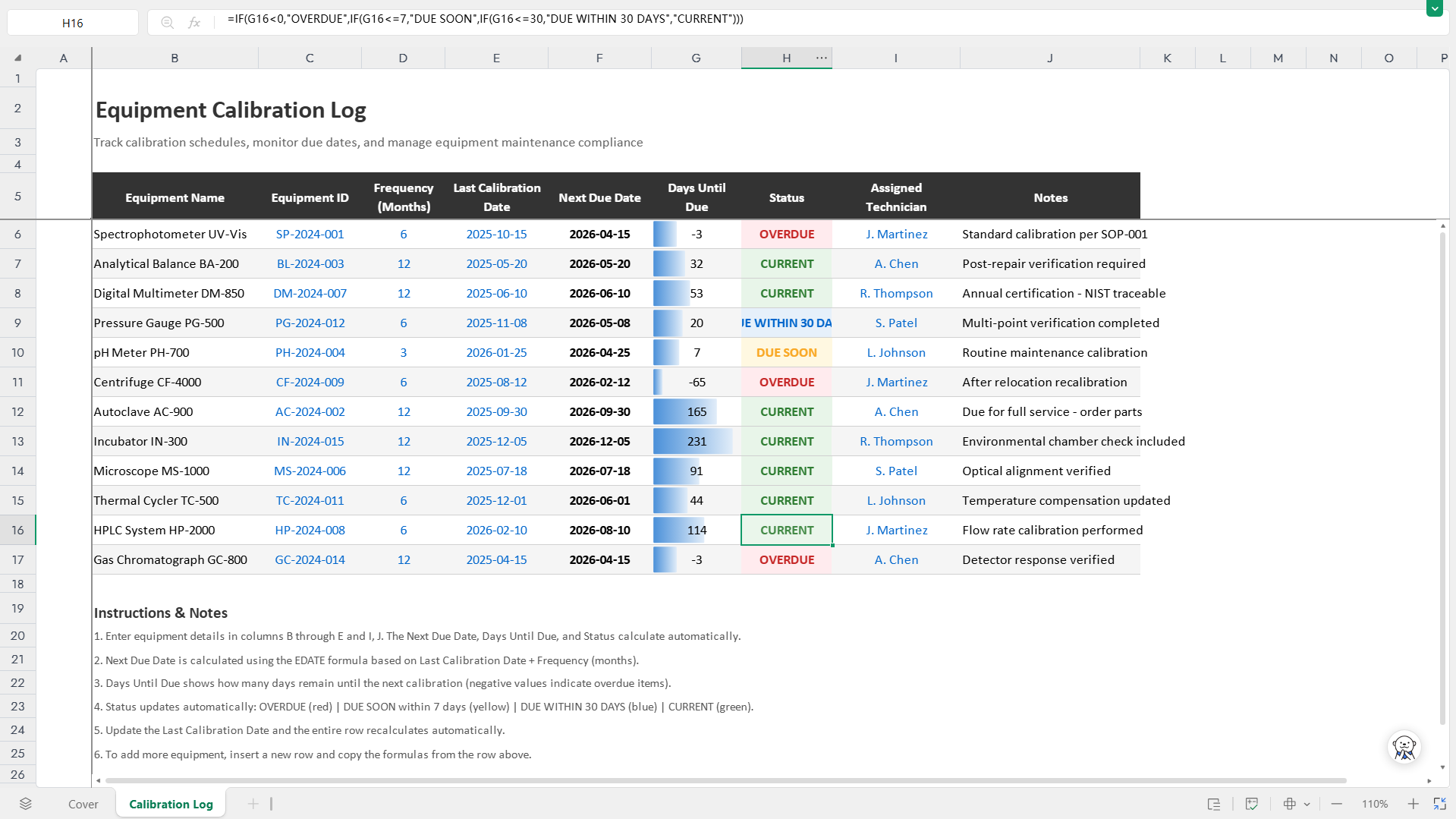The image size is (1456, 819).
Task: Open the reading mode dropdown arrow
Action: pos(1307,804)
